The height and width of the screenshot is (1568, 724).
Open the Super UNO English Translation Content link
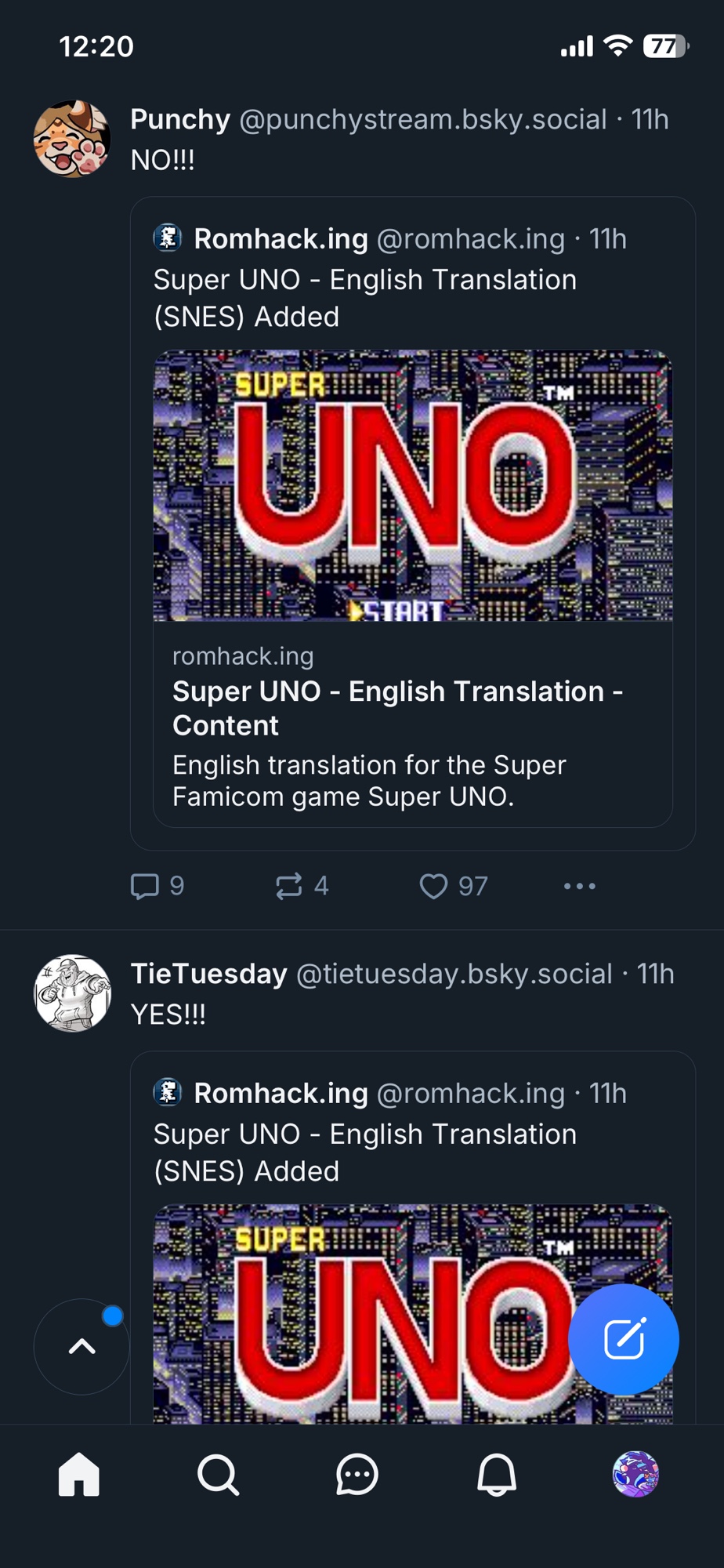tap(397, 708)
